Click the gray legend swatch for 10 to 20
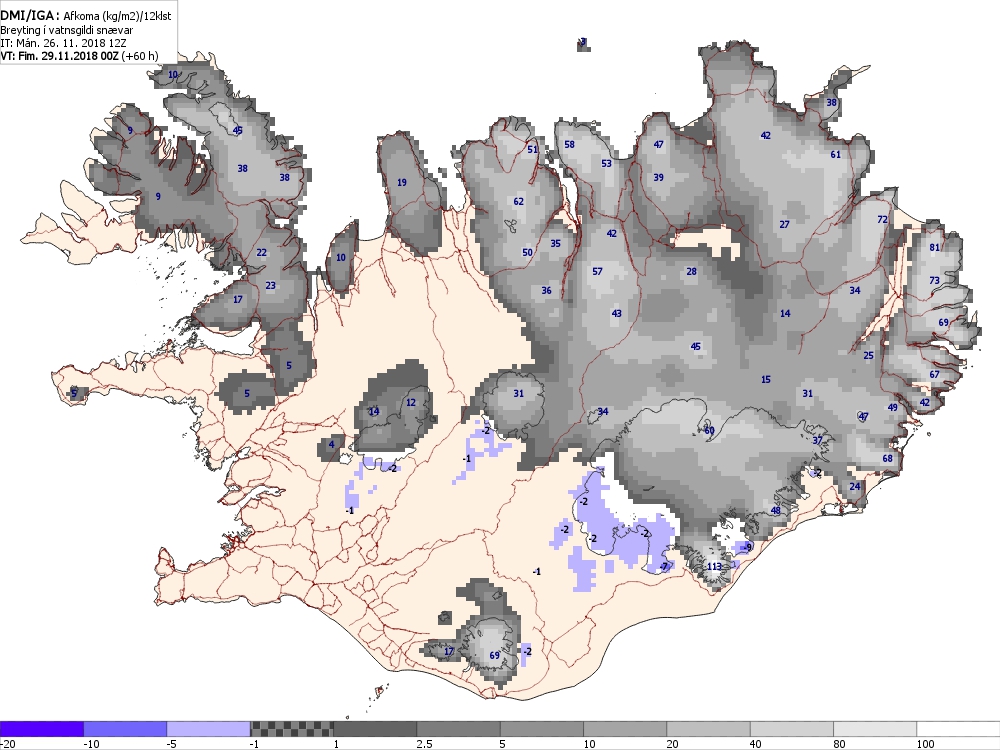The height and width of the screenshot is (750, 1000). click(625, 729)
